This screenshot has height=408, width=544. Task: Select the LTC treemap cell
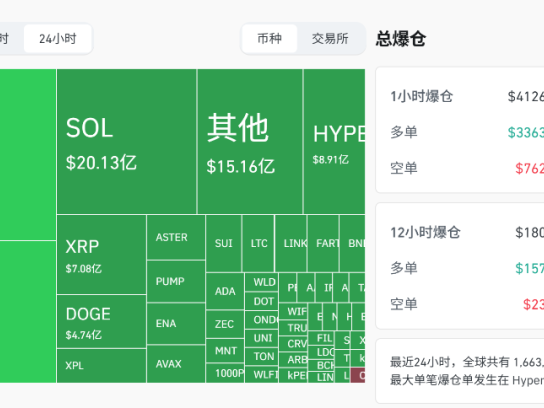click(x=258, y=243)
